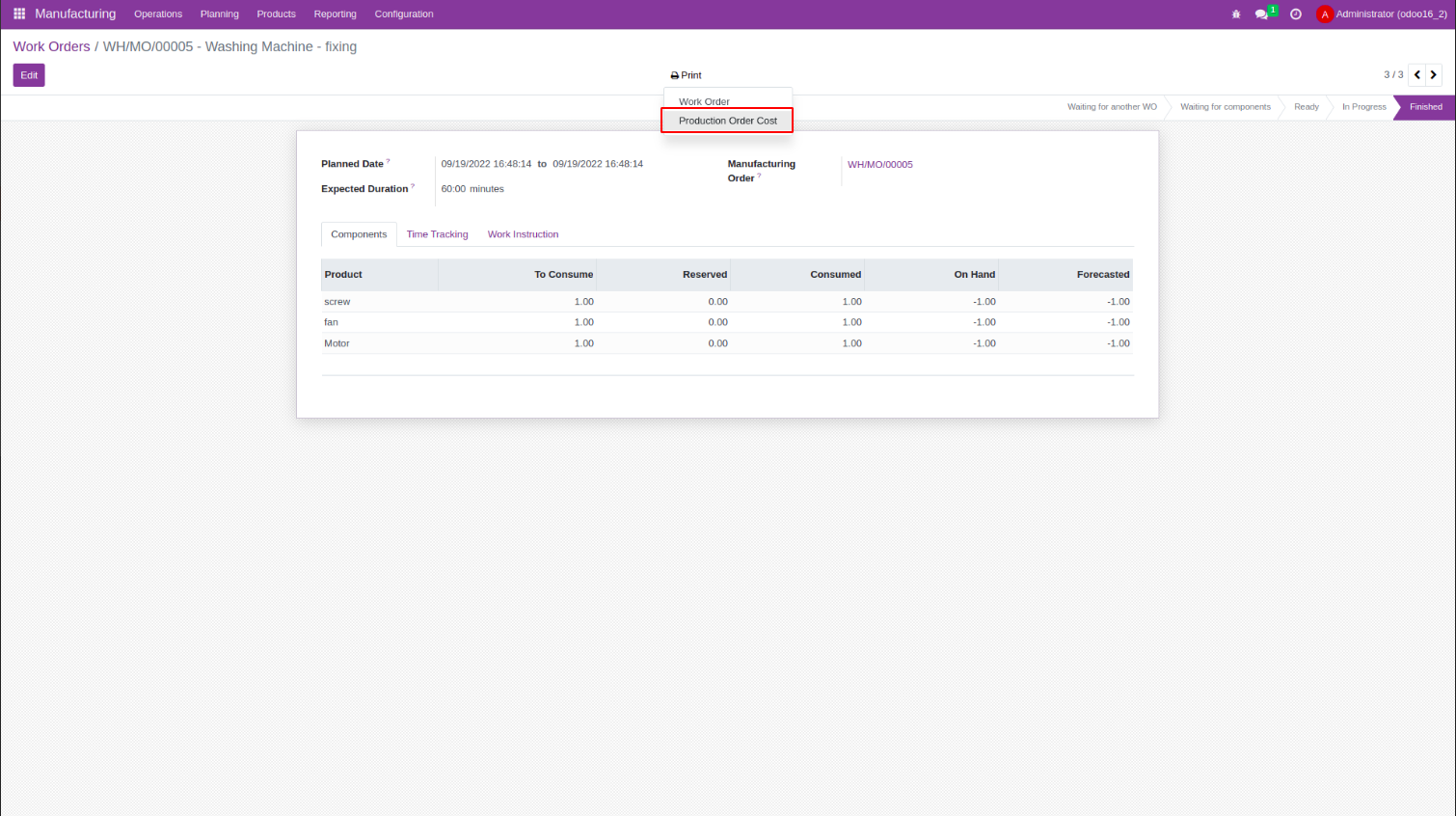
Task: Click the Administrator avatar icon
Action: coord(1325,14)
